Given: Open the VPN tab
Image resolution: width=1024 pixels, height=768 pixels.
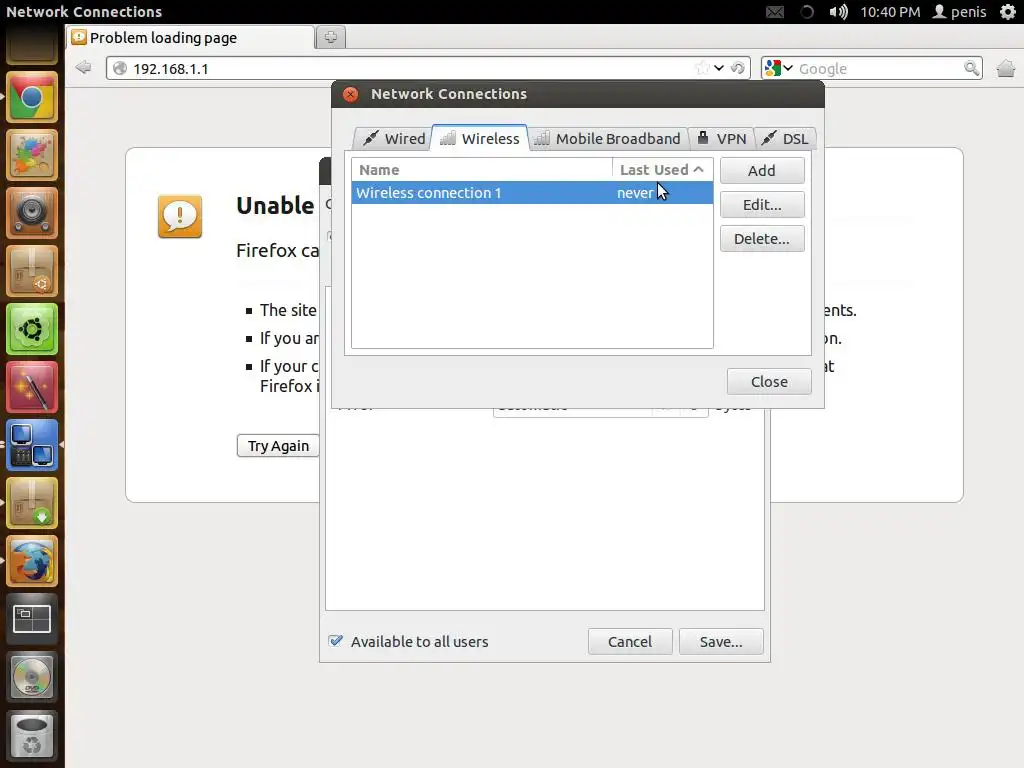Looking at the screenshot, I should click(x=721, y=138).
